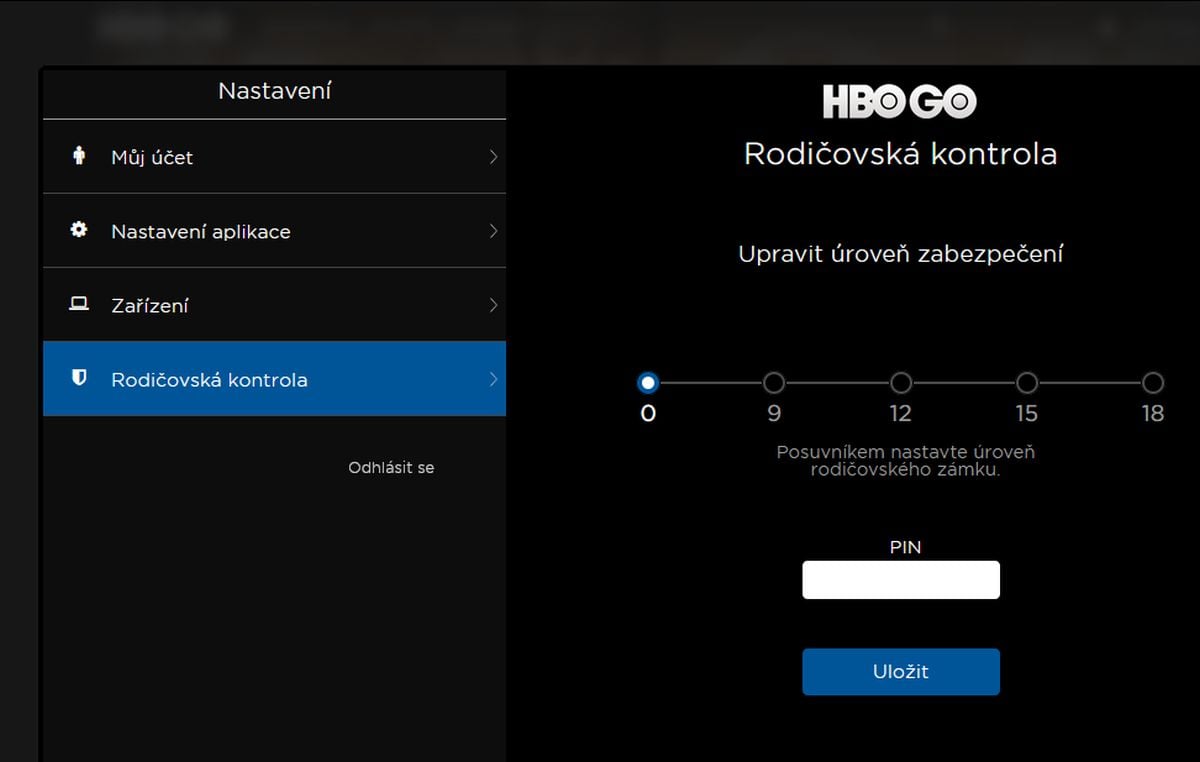Click the person icon beside Můj účet
The width and height of the screenshot is (1200, 762).
point(79,156)
